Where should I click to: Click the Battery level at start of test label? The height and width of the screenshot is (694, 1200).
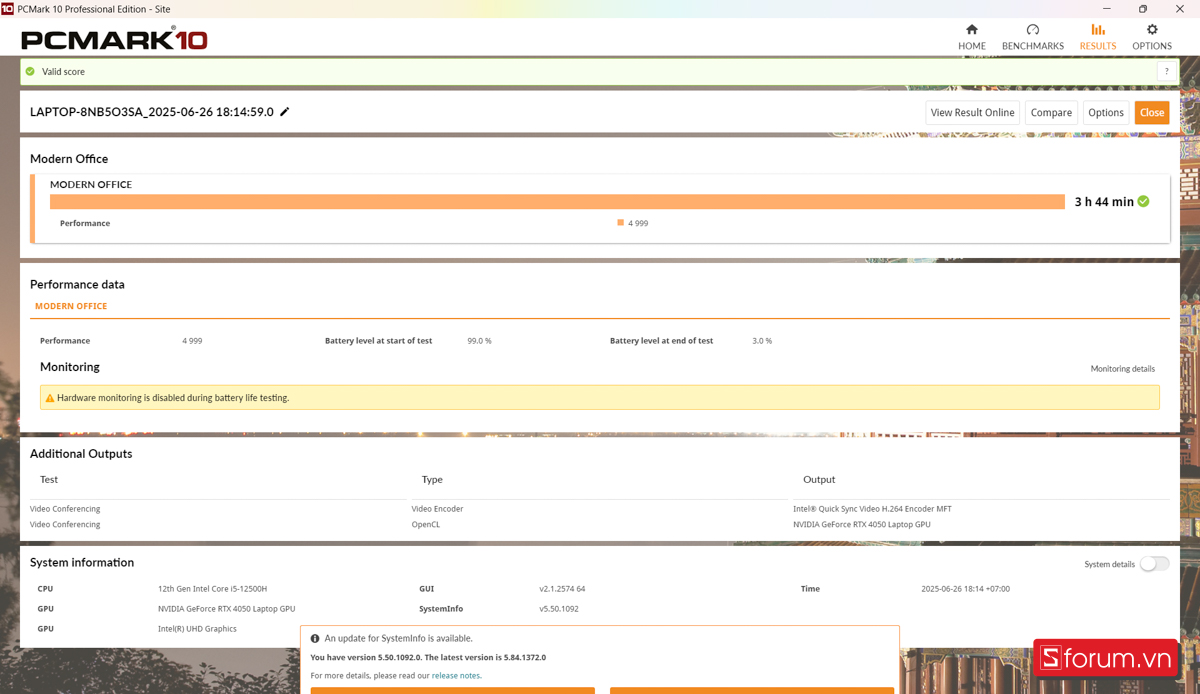(x=378, y=341)
